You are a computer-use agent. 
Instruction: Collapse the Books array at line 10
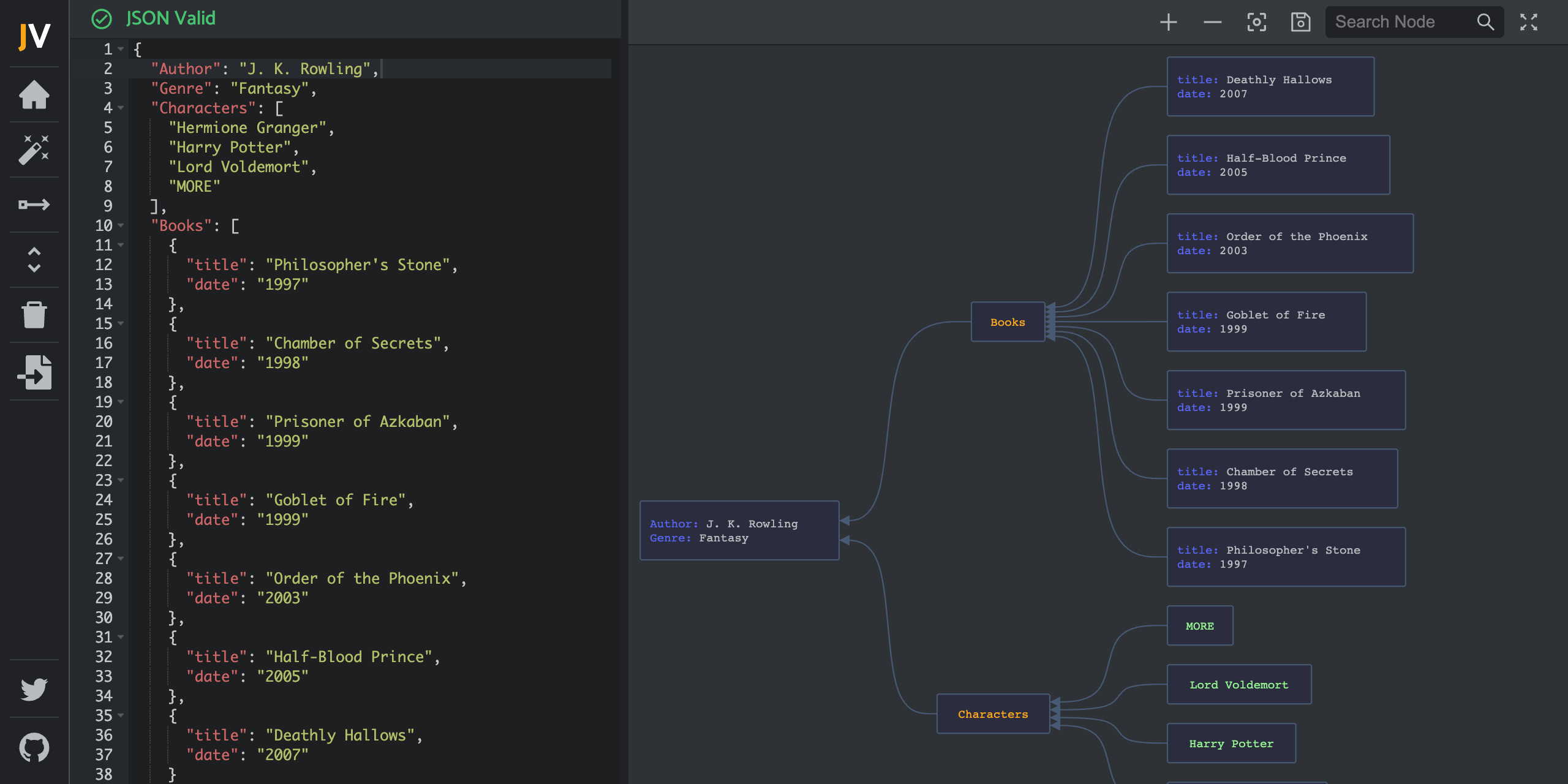pos(121,226)
